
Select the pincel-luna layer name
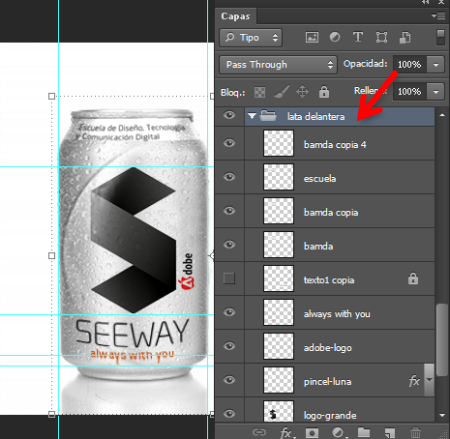[x=327, y=381]
